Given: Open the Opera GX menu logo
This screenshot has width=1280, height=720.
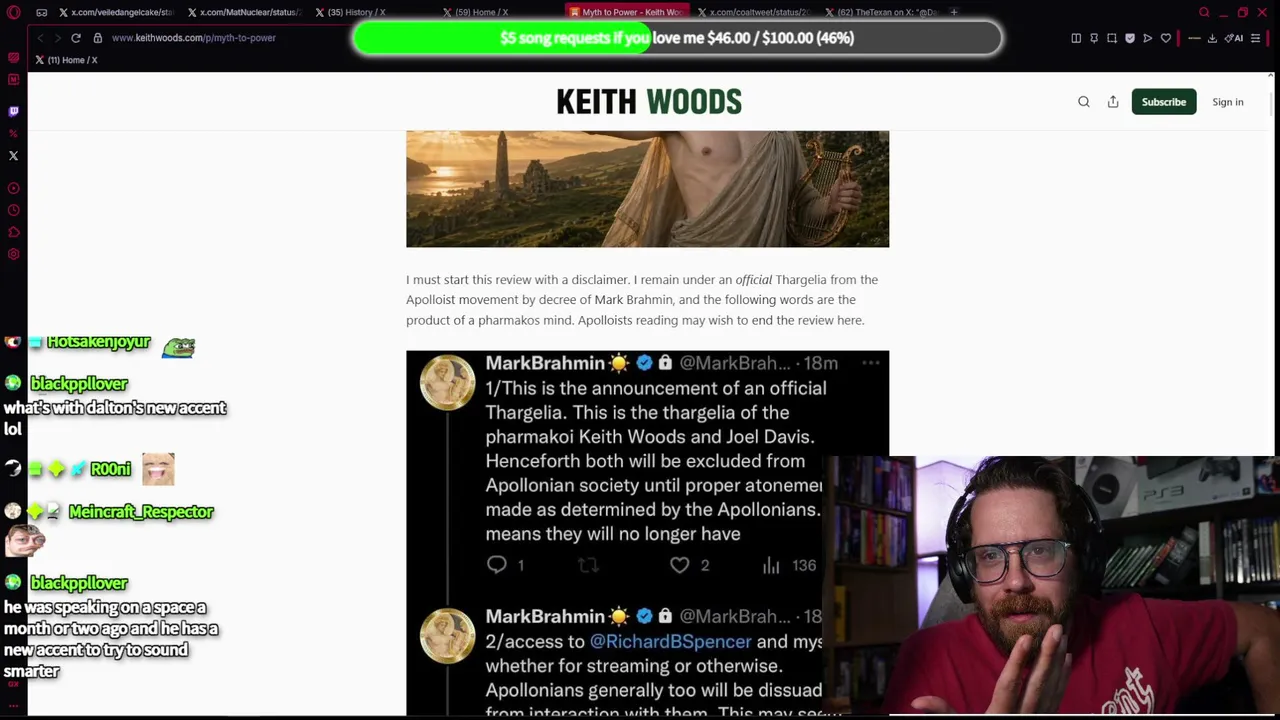Looking at the screenshot, I should (x=13, y=12).
